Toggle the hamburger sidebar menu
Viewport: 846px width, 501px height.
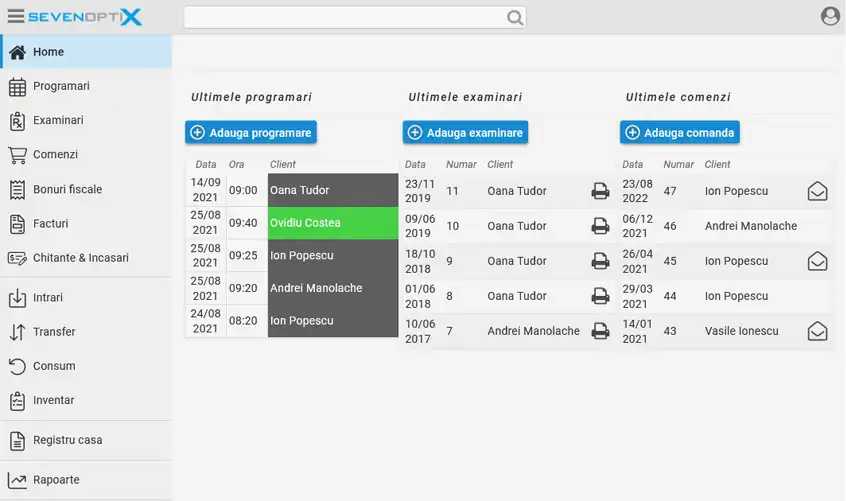point(15,16)
